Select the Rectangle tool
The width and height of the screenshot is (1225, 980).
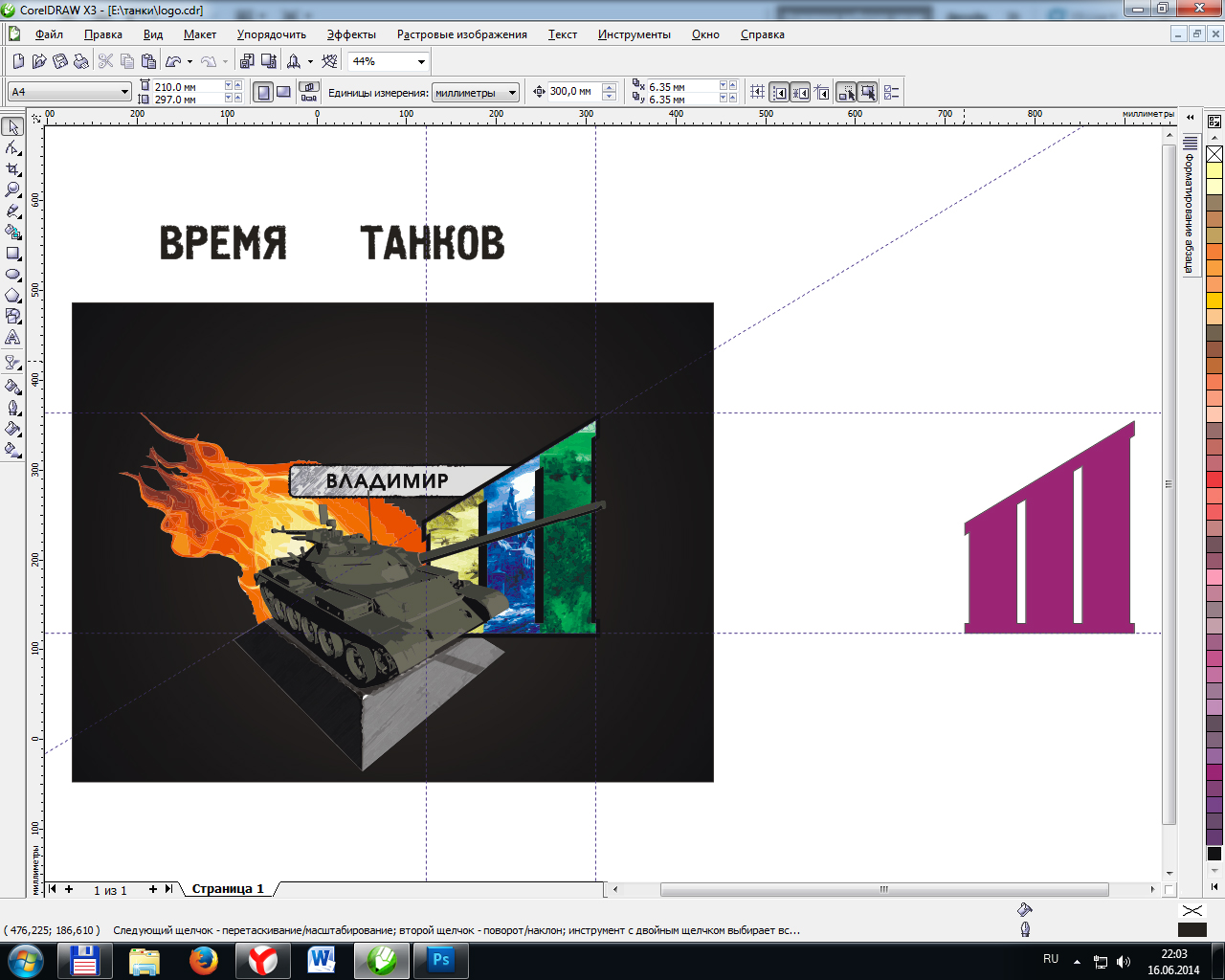click(12, 254)
